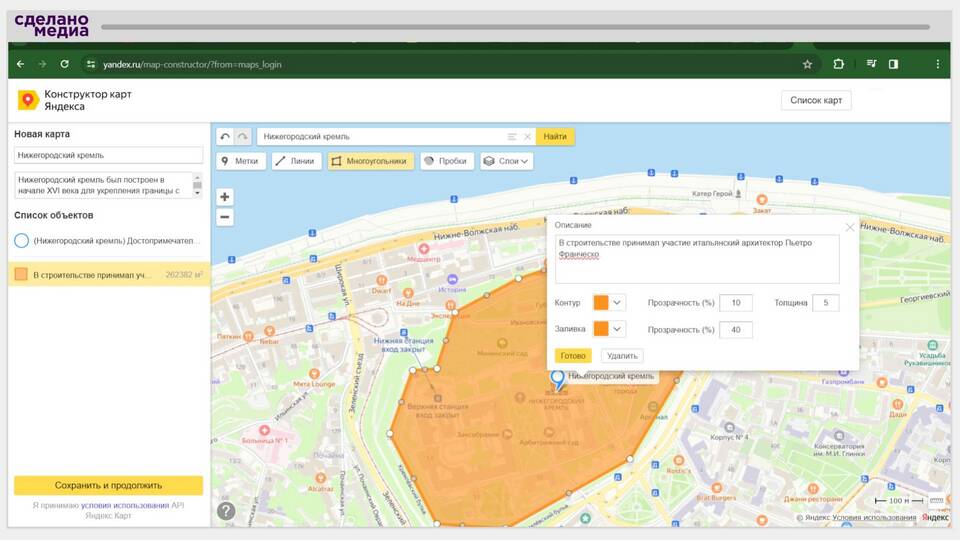Undo the last map action
The image size is (960, 540).
(225, 137)
